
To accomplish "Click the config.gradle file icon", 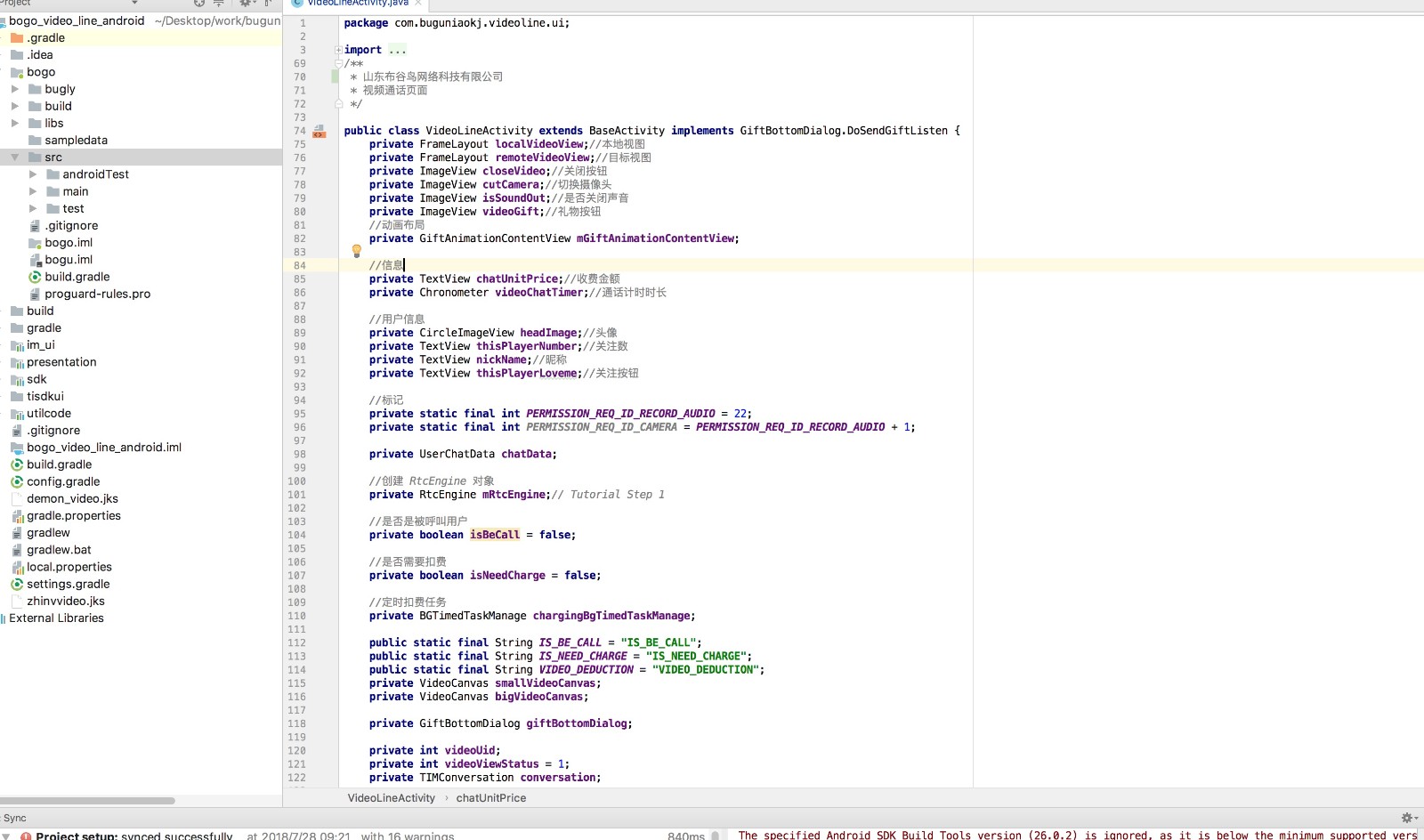I will (x=17, y=481).
